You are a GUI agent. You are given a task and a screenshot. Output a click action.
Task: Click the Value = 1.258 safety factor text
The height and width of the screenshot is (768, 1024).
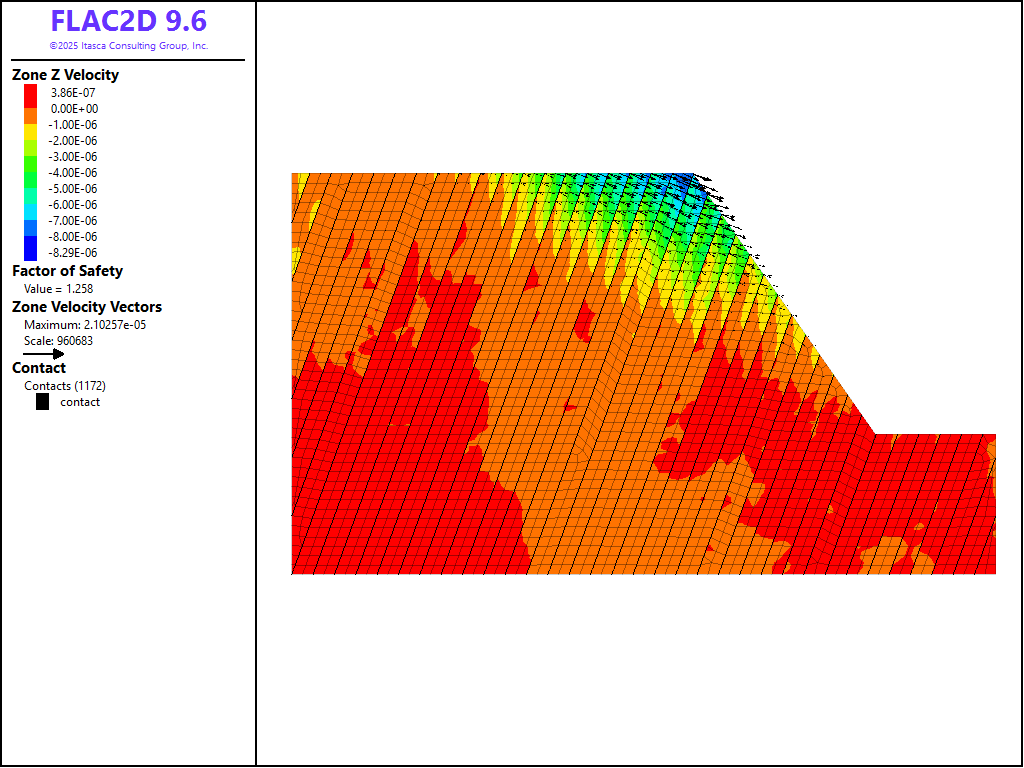[x=58, y=289]
